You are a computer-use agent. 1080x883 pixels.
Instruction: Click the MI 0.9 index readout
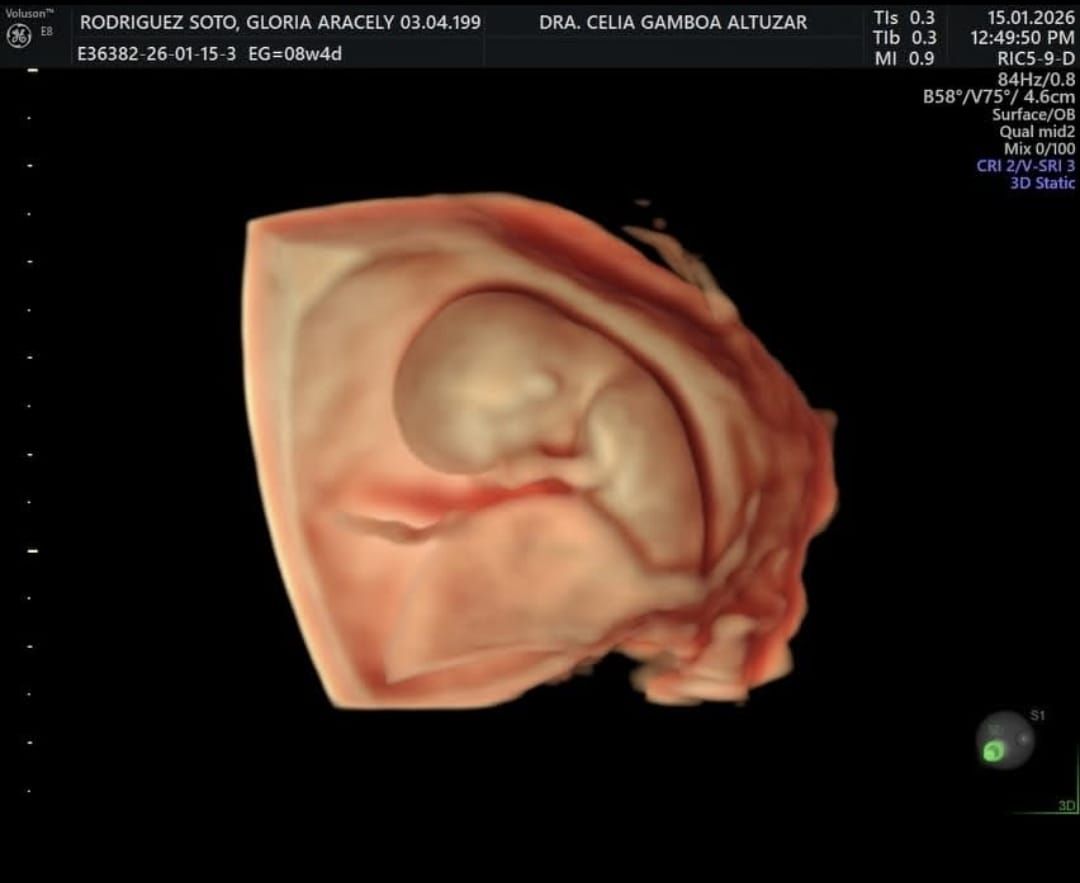pyautogui.click(x=903, y=58)
